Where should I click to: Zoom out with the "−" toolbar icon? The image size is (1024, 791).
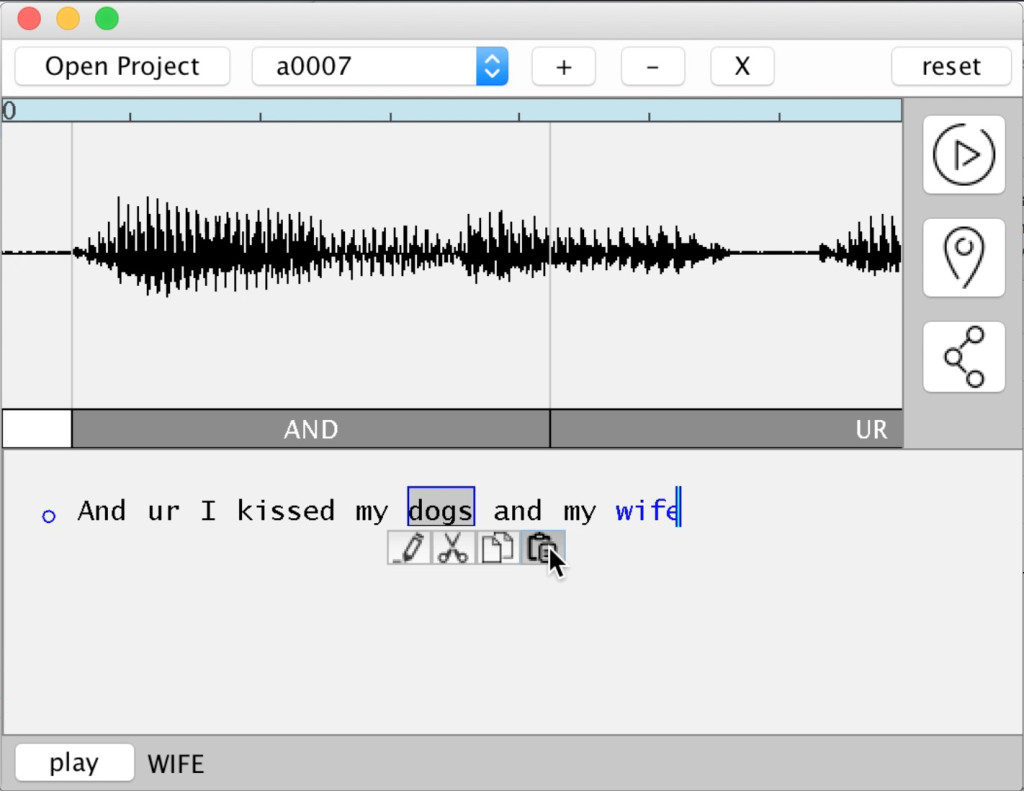pyautogui.click(x=652, y=66)
